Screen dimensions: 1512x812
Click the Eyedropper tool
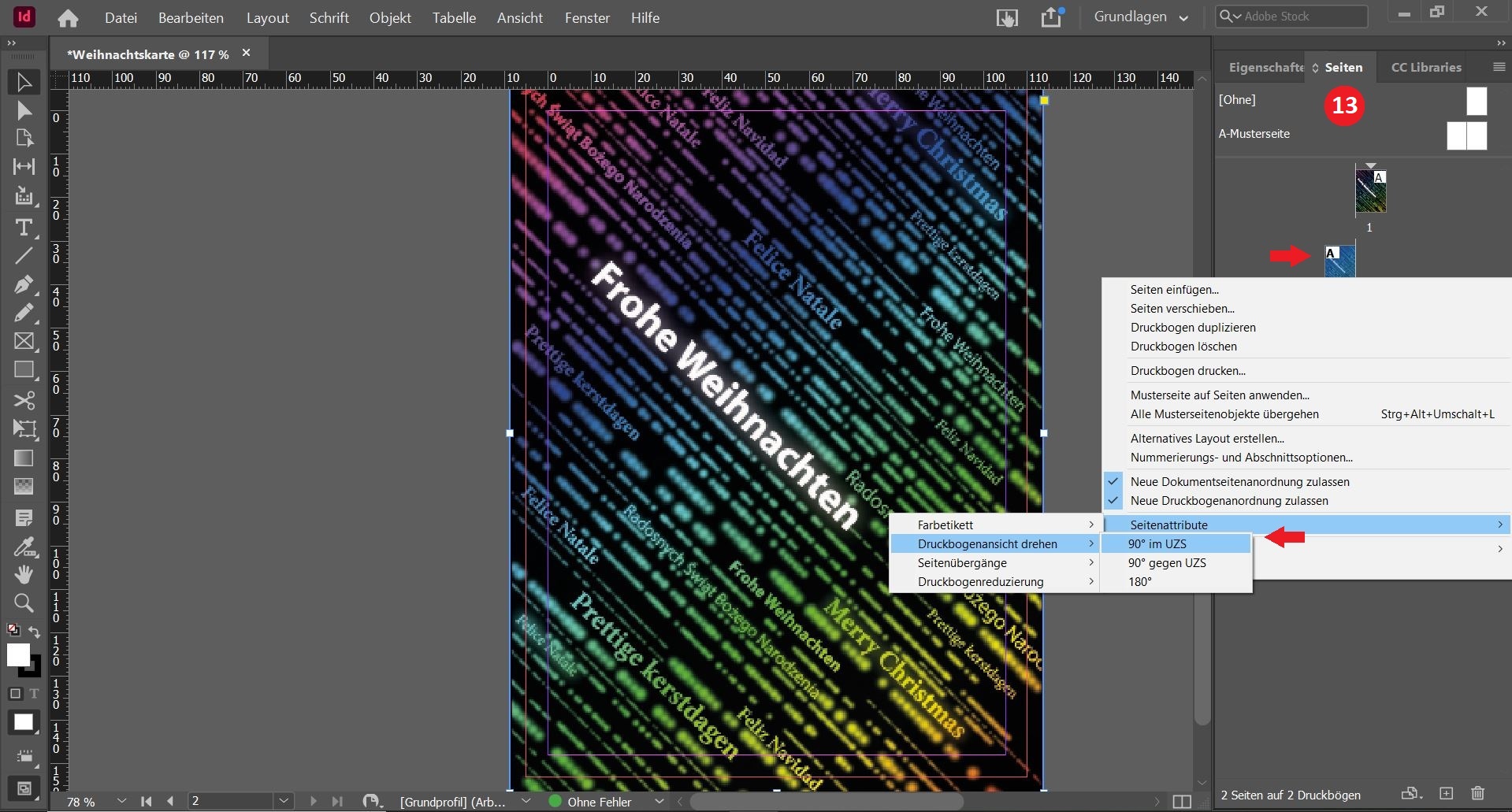click(24, 546)
